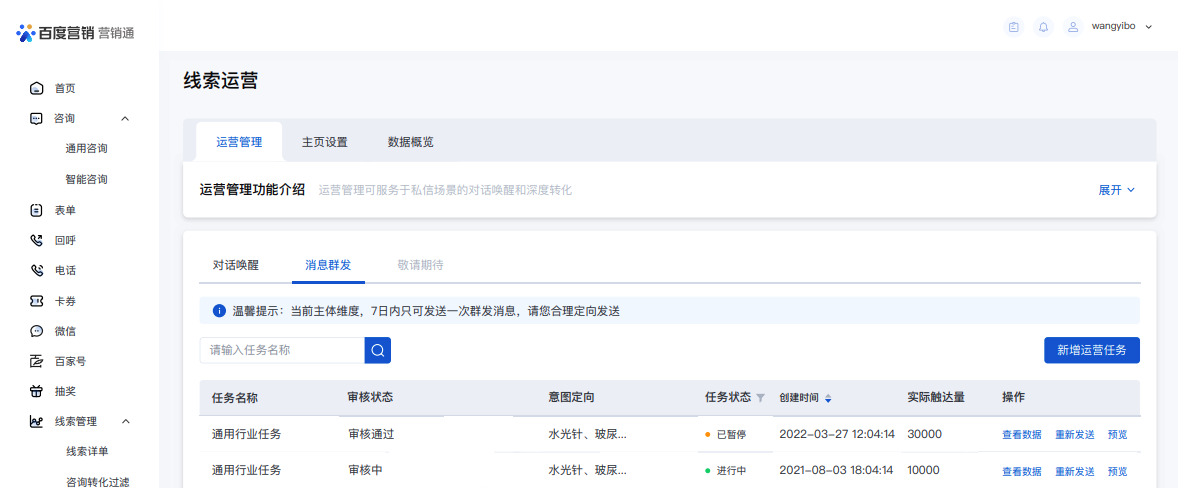
Task: Focus the 请输入任务名称 search field
Action: click(x=282, y=350)
